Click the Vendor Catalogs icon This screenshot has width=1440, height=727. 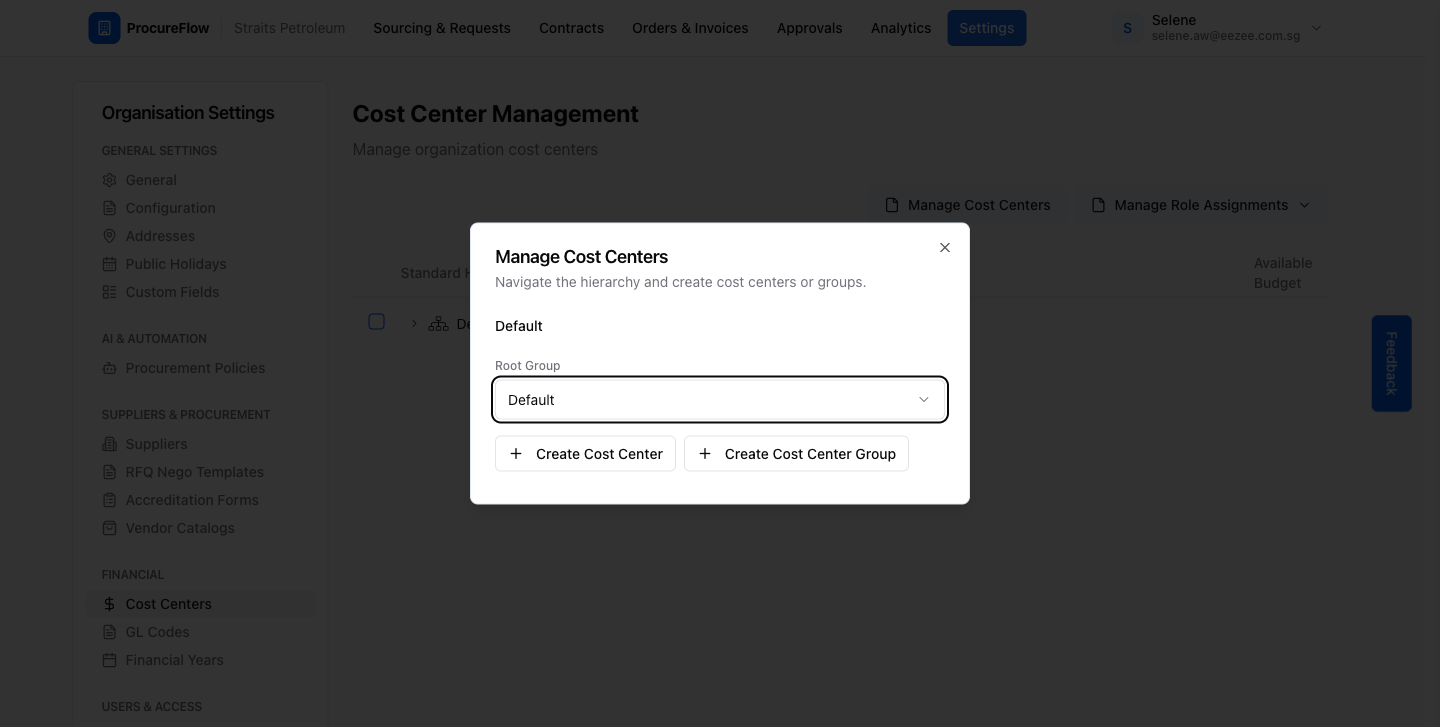110,528
